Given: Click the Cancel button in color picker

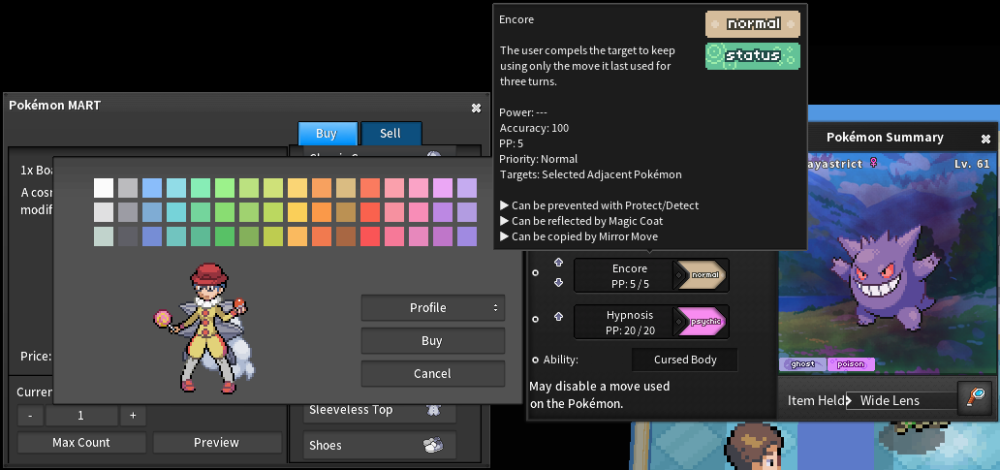Looking at the screenshot, I should click(433, 374).
